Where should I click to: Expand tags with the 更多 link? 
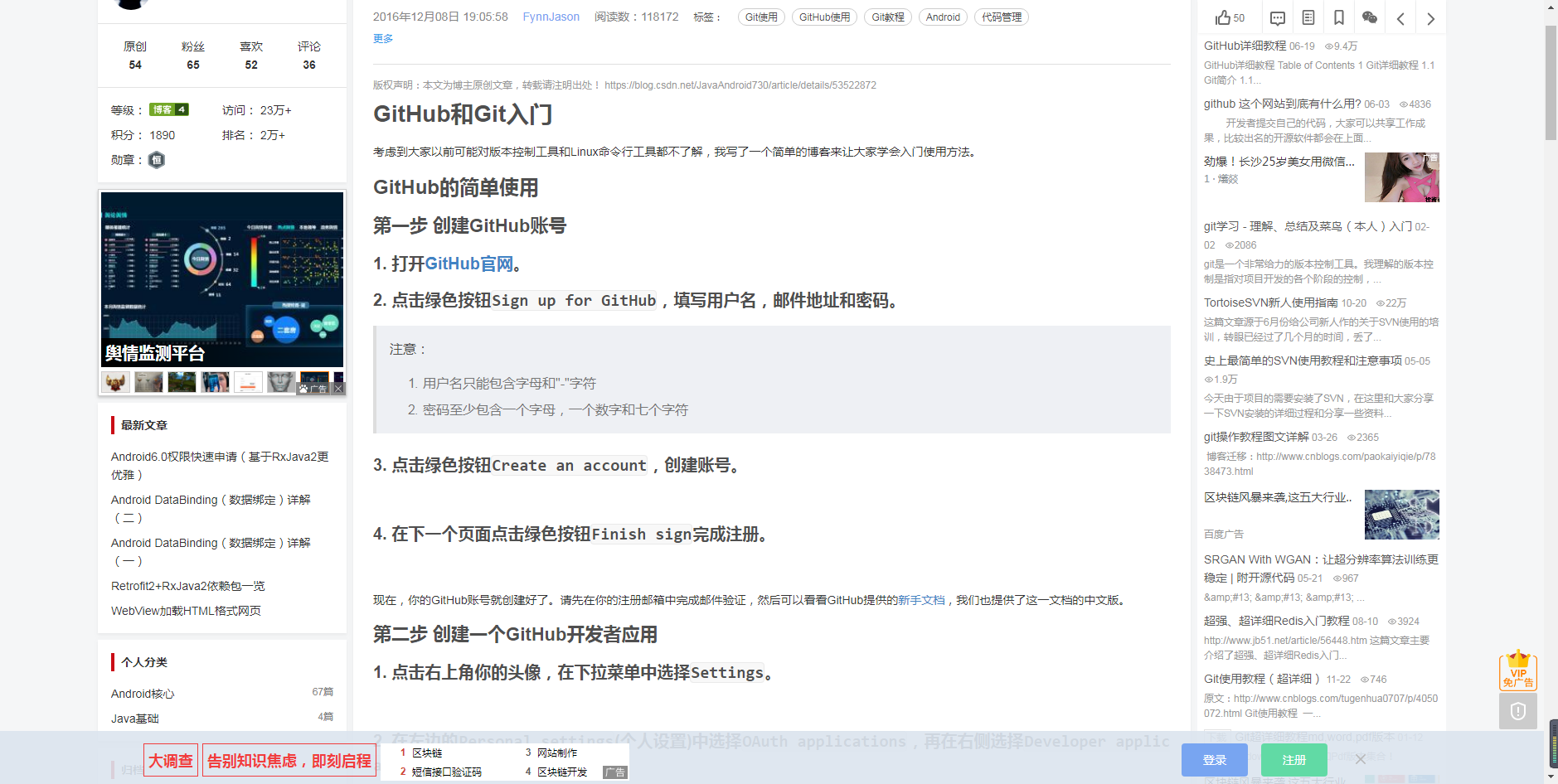point(383,38)
